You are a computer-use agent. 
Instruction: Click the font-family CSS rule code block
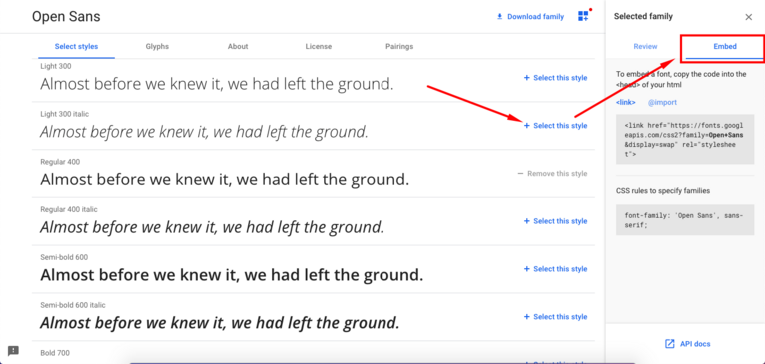(685, 220)
